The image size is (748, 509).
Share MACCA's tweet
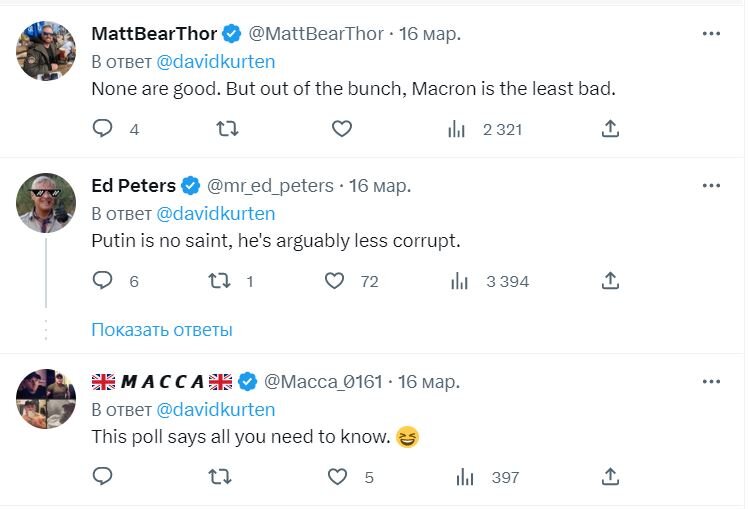point(610,477)
